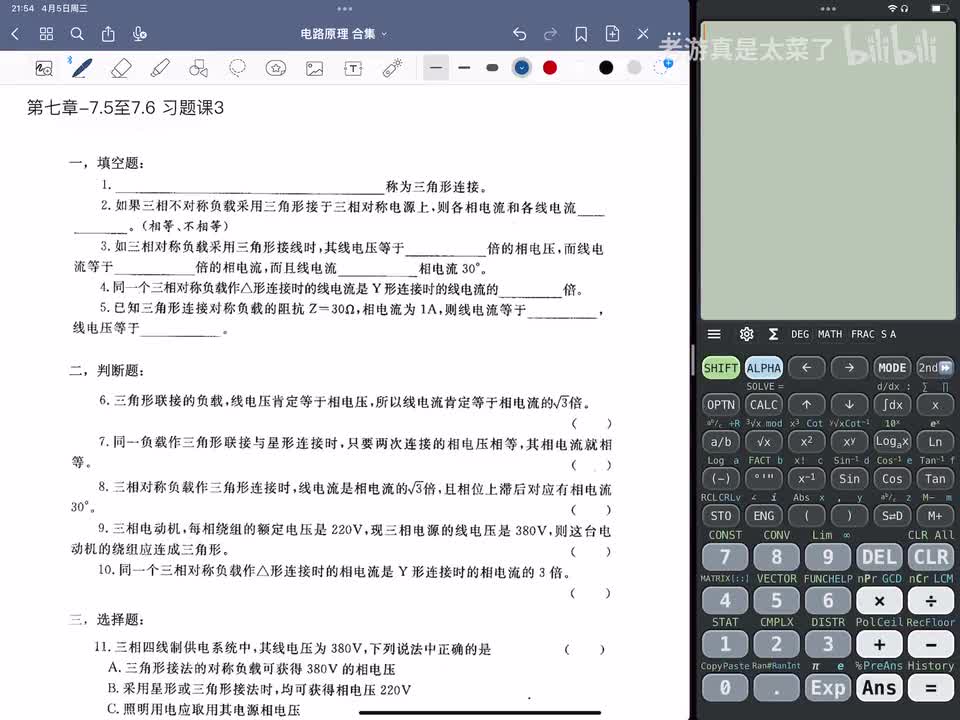Tap the equals = key
Viewport: 960px width, 720px height.
[x=931, y=688]
